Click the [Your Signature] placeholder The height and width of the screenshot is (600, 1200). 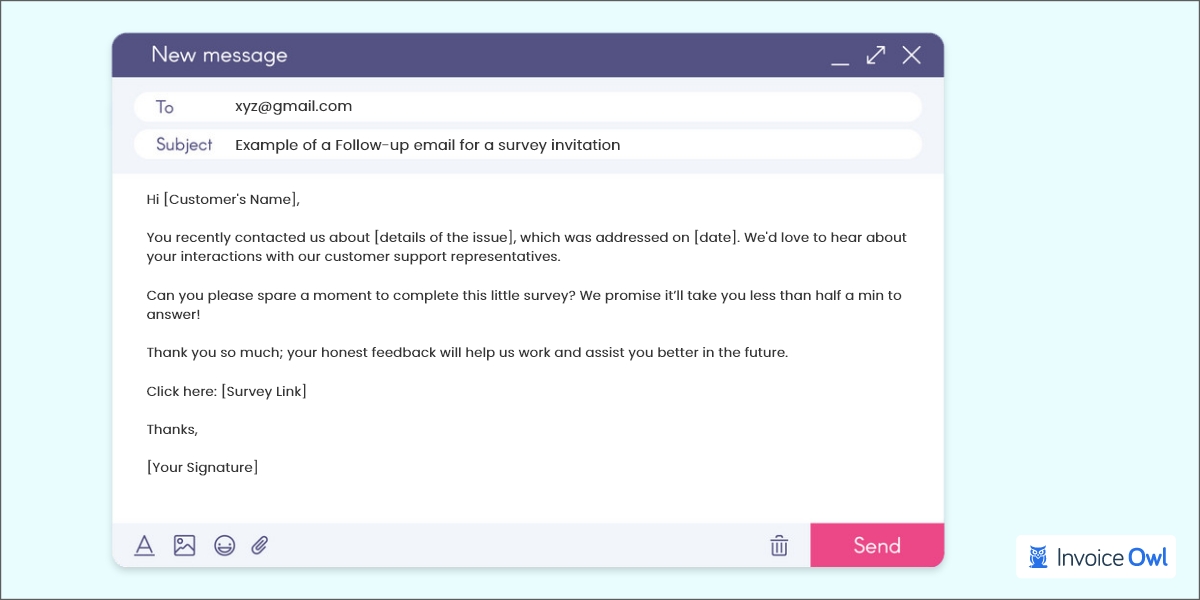pos(202,467)
